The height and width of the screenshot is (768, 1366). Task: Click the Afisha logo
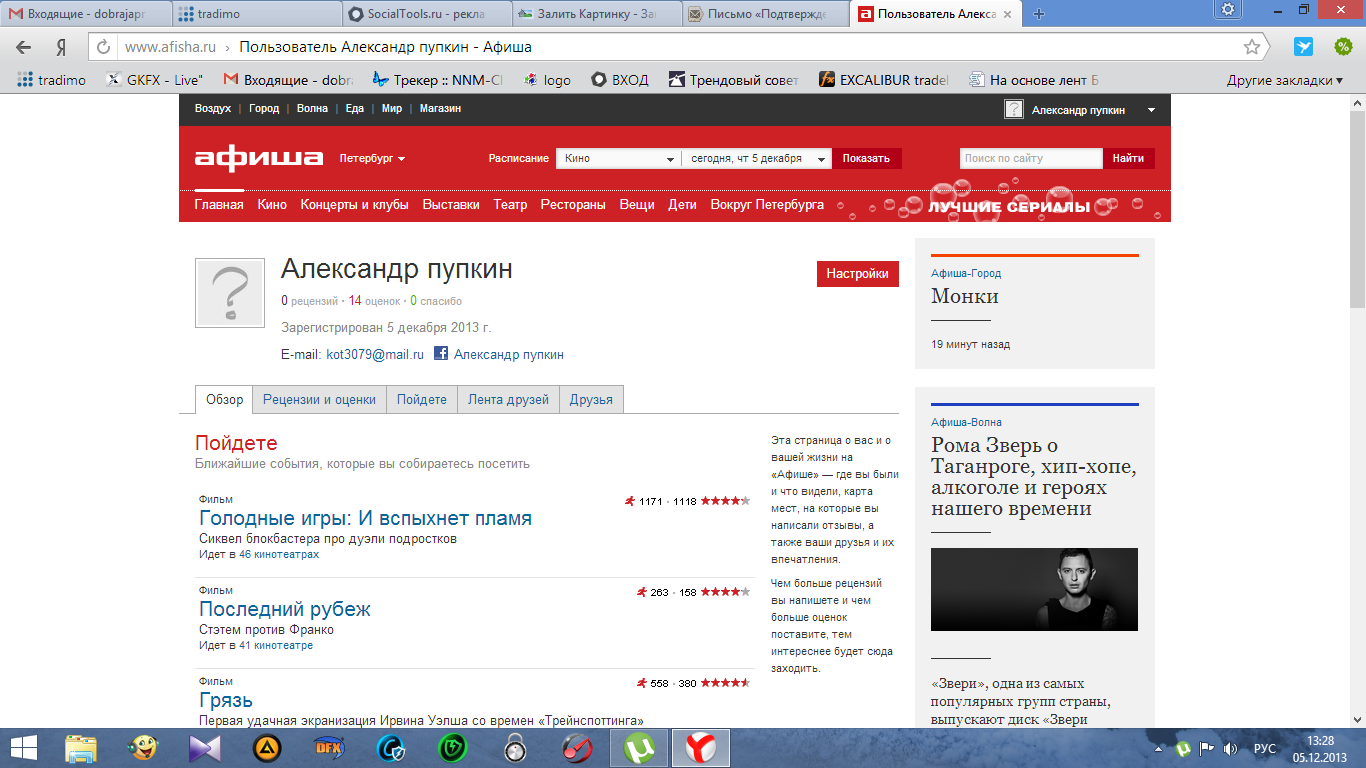pyautogui.click(x=259, y=158)
